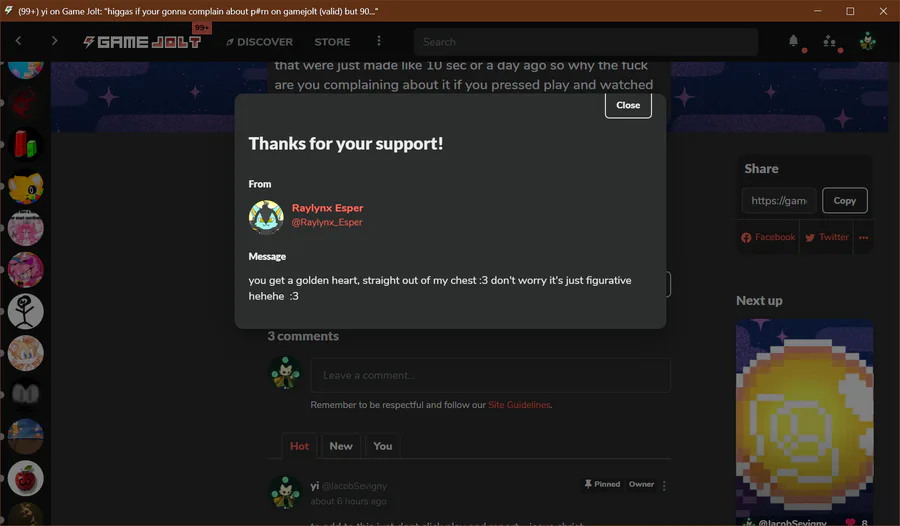The width and height of the screenshot is (900, 526).
Task: Open the user avatar account menu
Action: pos(867,41)
